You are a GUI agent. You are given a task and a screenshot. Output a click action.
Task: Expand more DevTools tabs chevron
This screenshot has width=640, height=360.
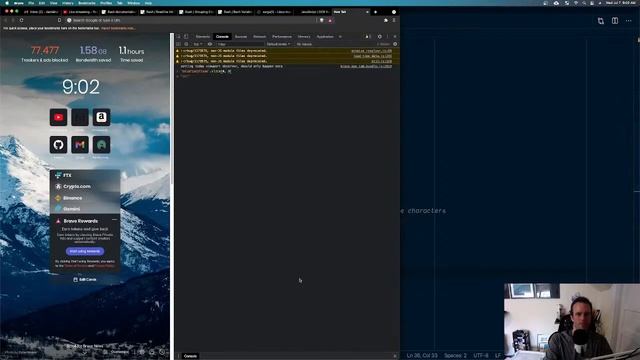340,37
